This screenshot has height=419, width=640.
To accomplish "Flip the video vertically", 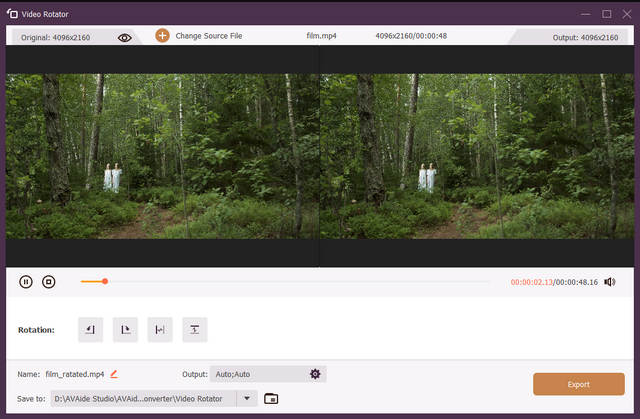I will click(x=195, y=329).
